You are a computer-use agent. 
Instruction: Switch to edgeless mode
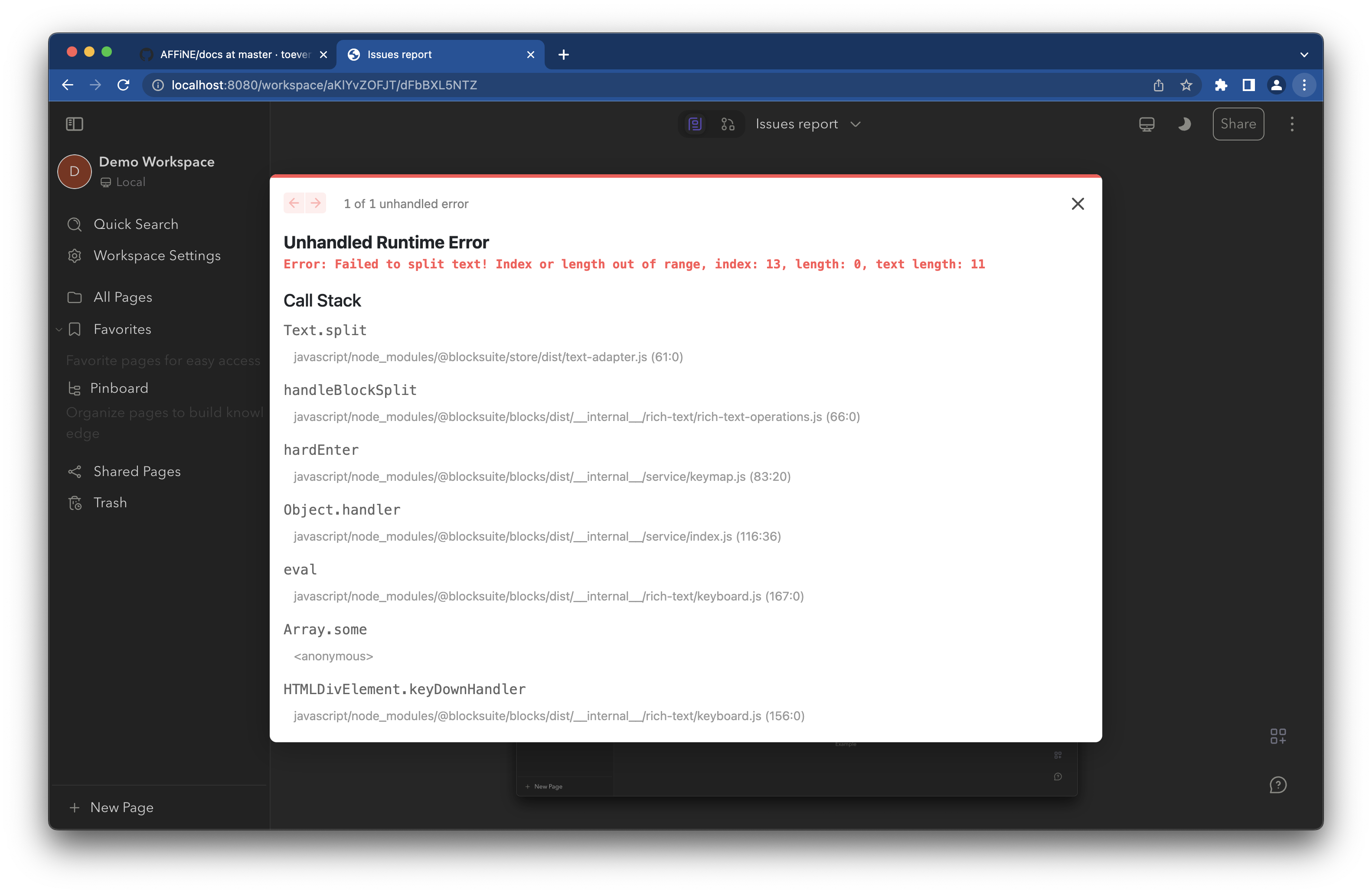(x=728, y=124)
